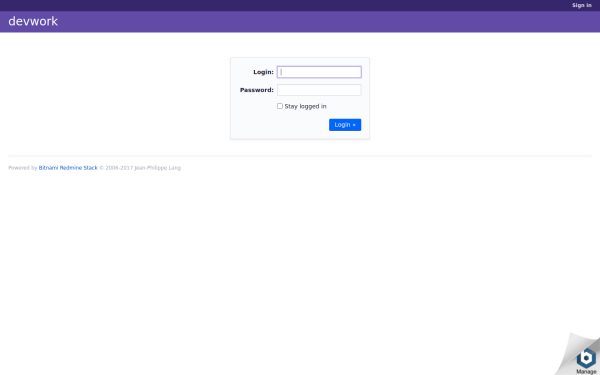Click the Login: field label
The image size is (600, 375).
pyautogui.click(x=263, y=72)
